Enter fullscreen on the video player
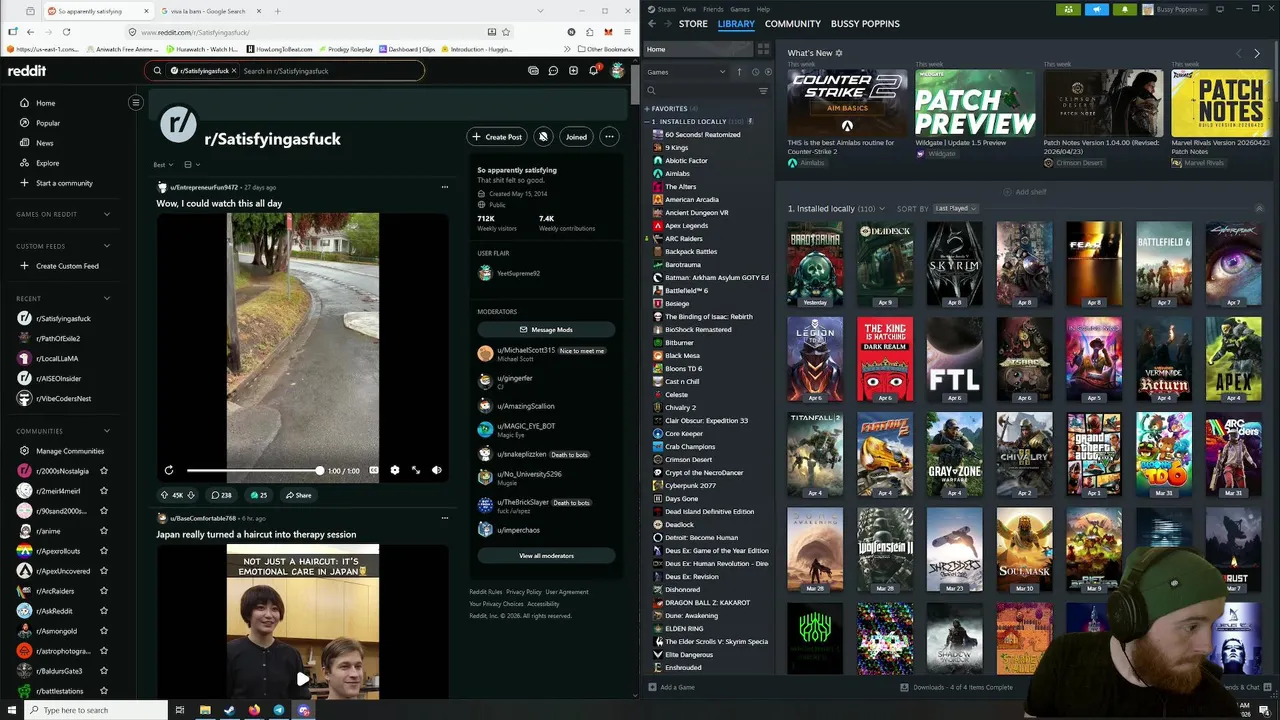 (x=416, y=470)
